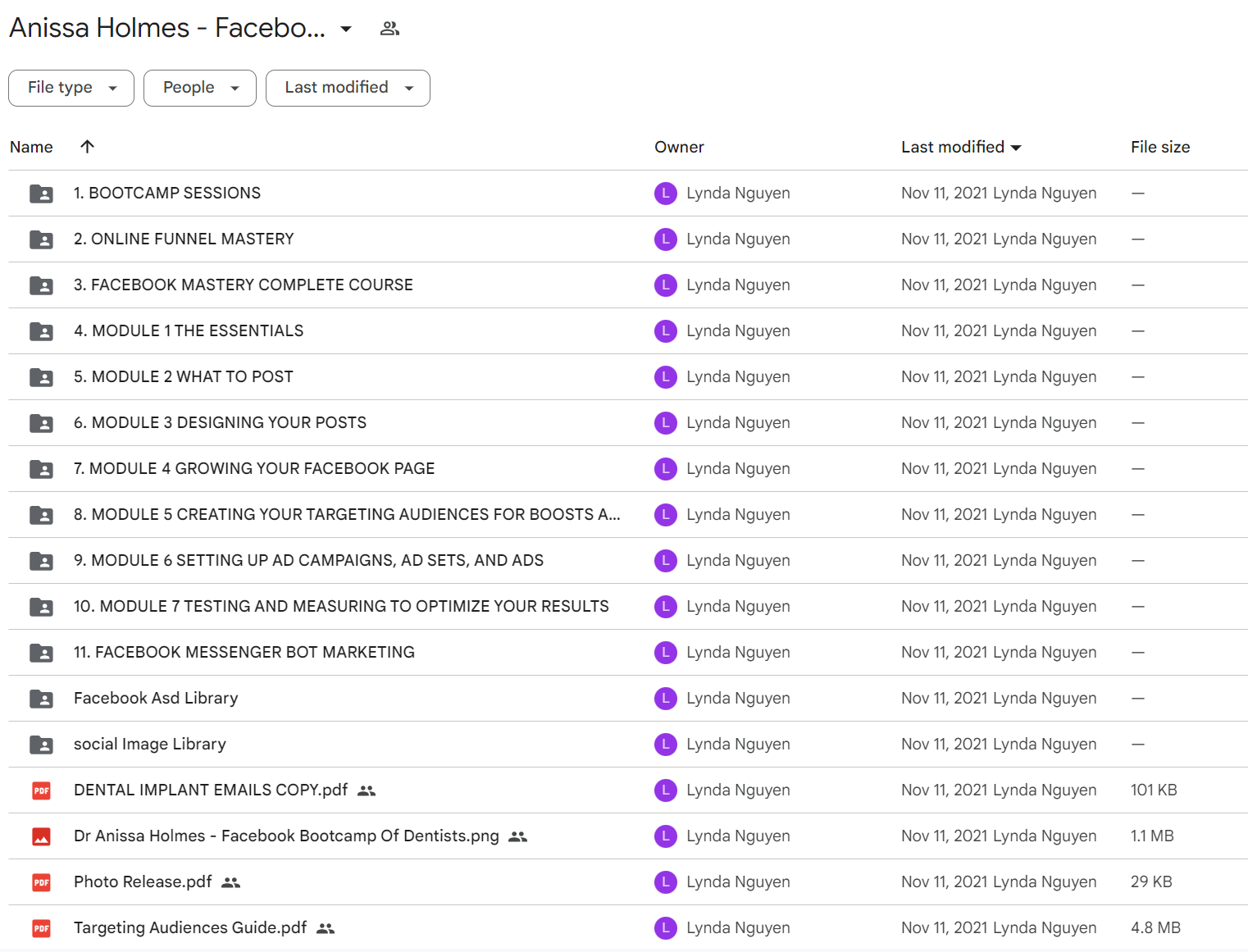This screenshot has width=1248, height=952.
Task: Click shared icon next to Dr Anissa Holmes png
Action: tap(517, 836)
